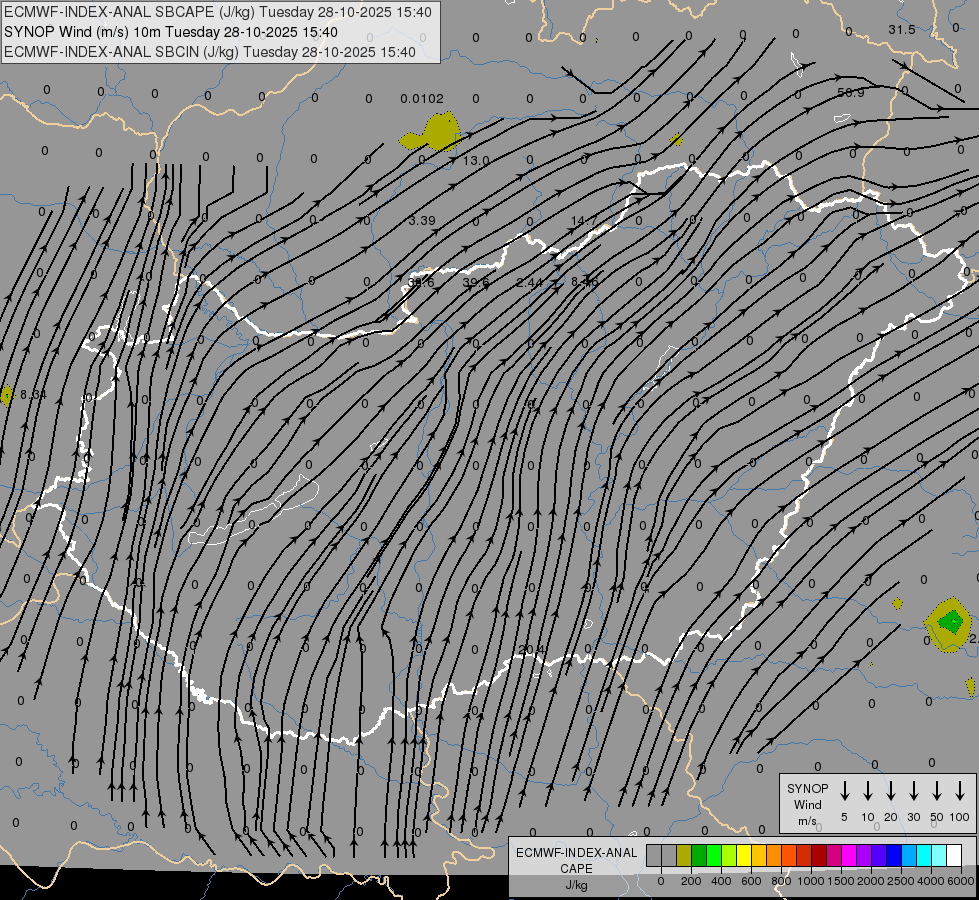The image size is (979, 900).
Task: Click the map value 14.7
Action: [584, 220]
